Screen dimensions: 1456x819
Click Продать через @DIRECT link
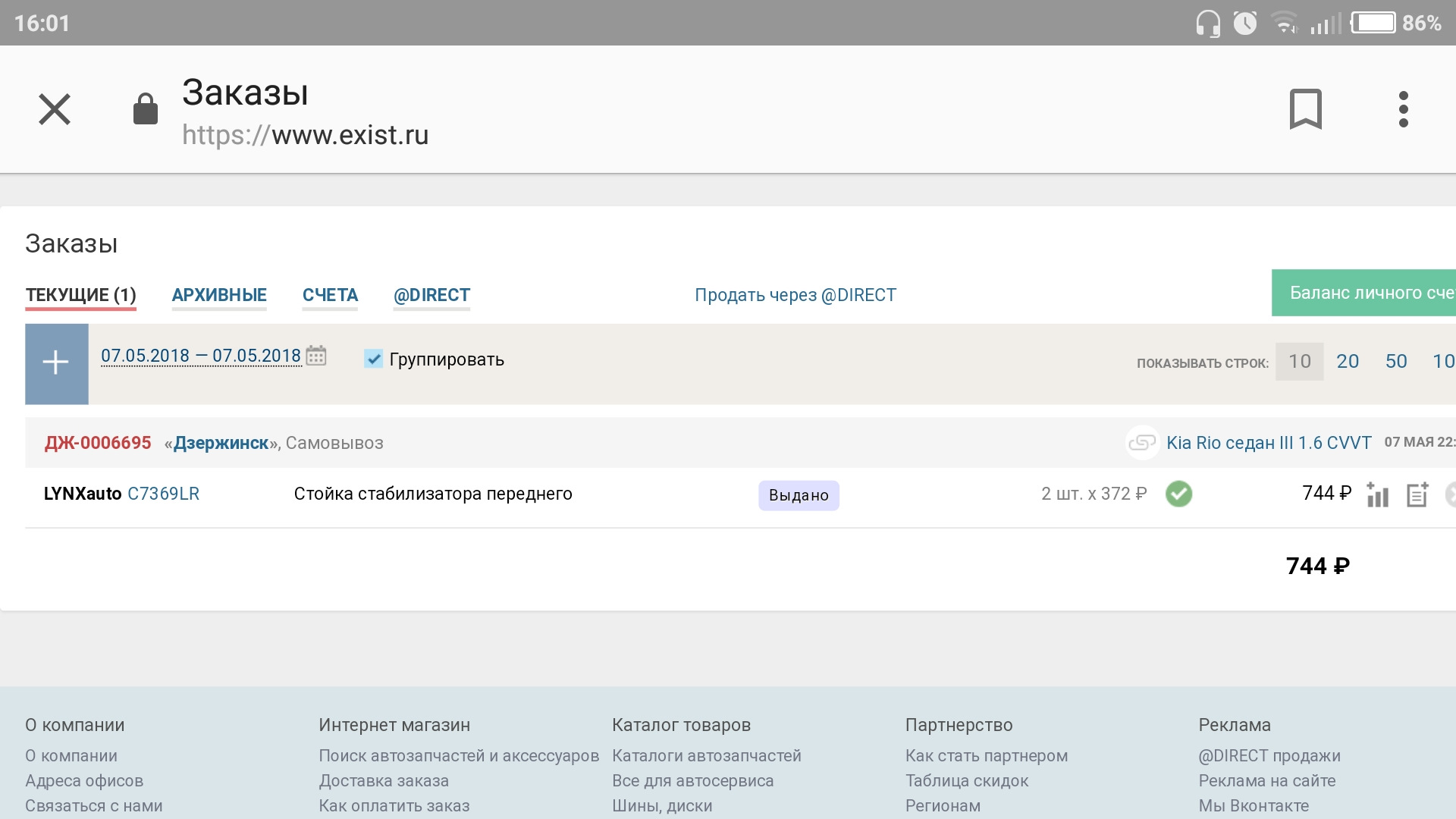pos(795,295)
